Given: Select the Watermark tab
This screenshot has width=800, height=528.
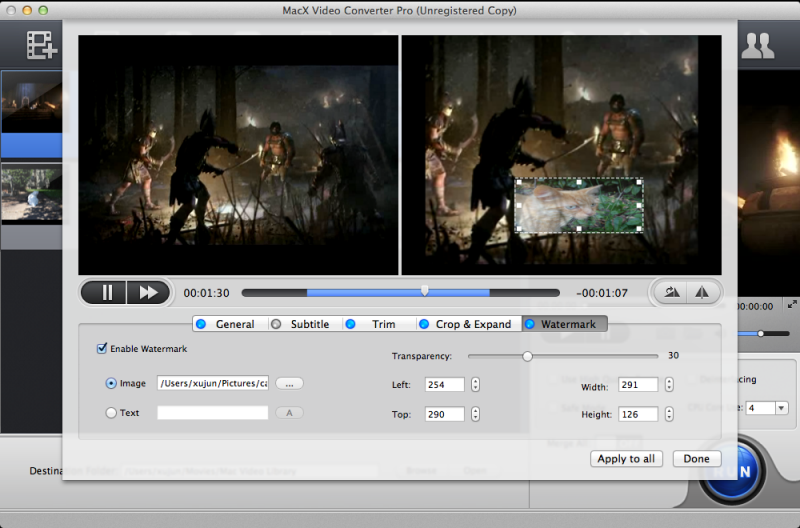Looking at the screenshot, I should [x=564, y=324].
